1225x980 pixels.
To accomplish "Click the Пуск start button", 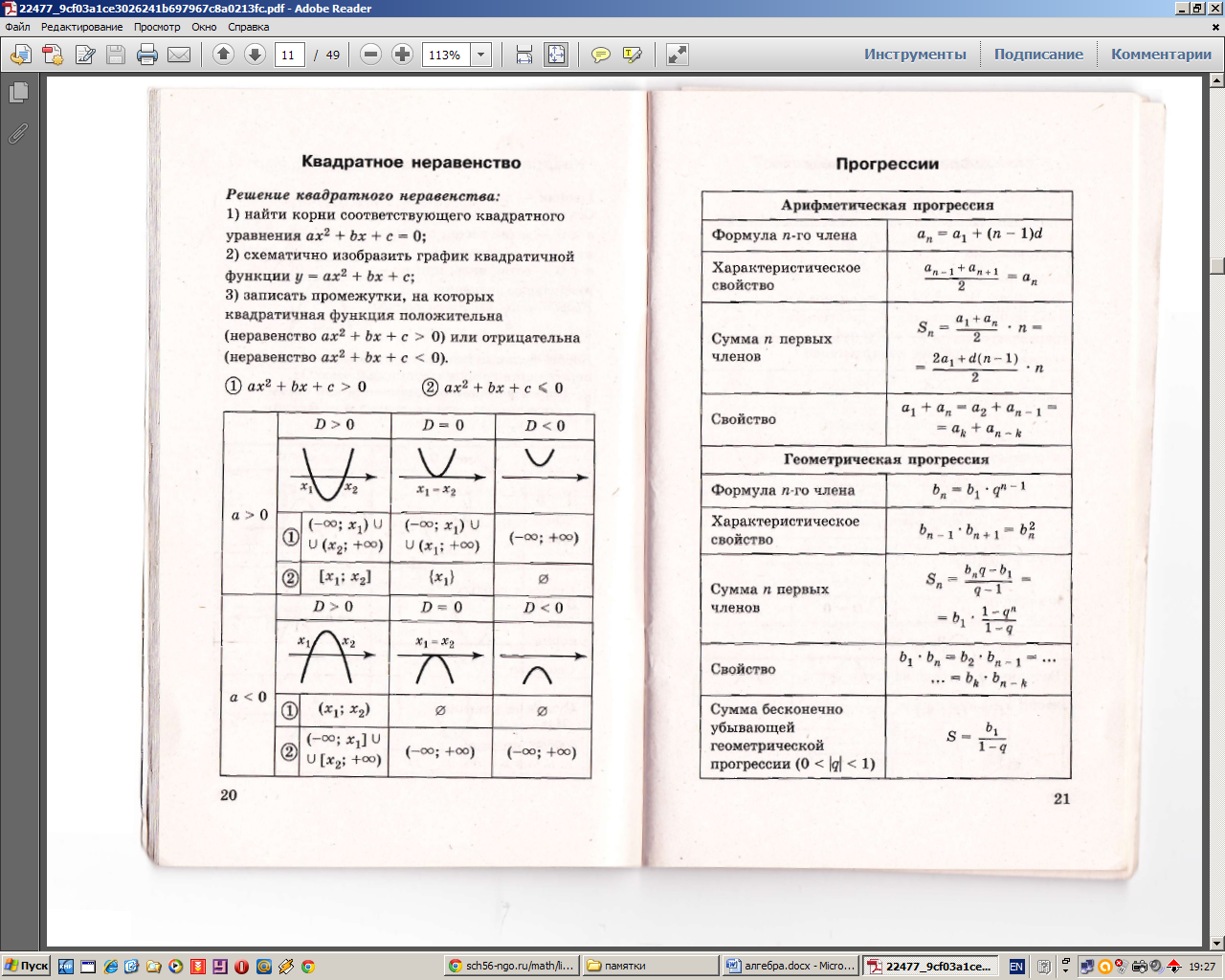I will tap(26, 967).
